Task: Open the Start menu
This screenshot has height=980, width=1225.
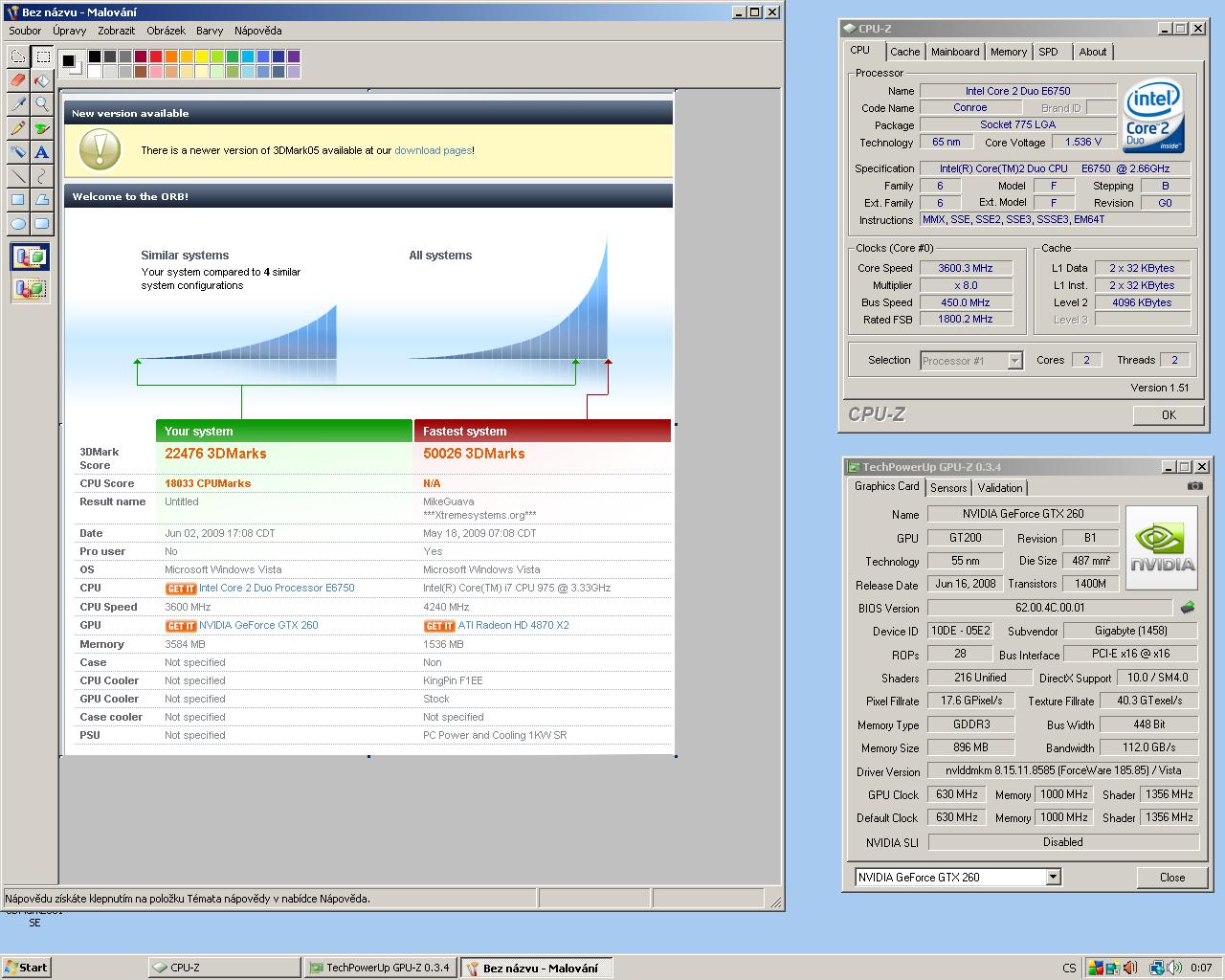Action: [x=26, y=968]
